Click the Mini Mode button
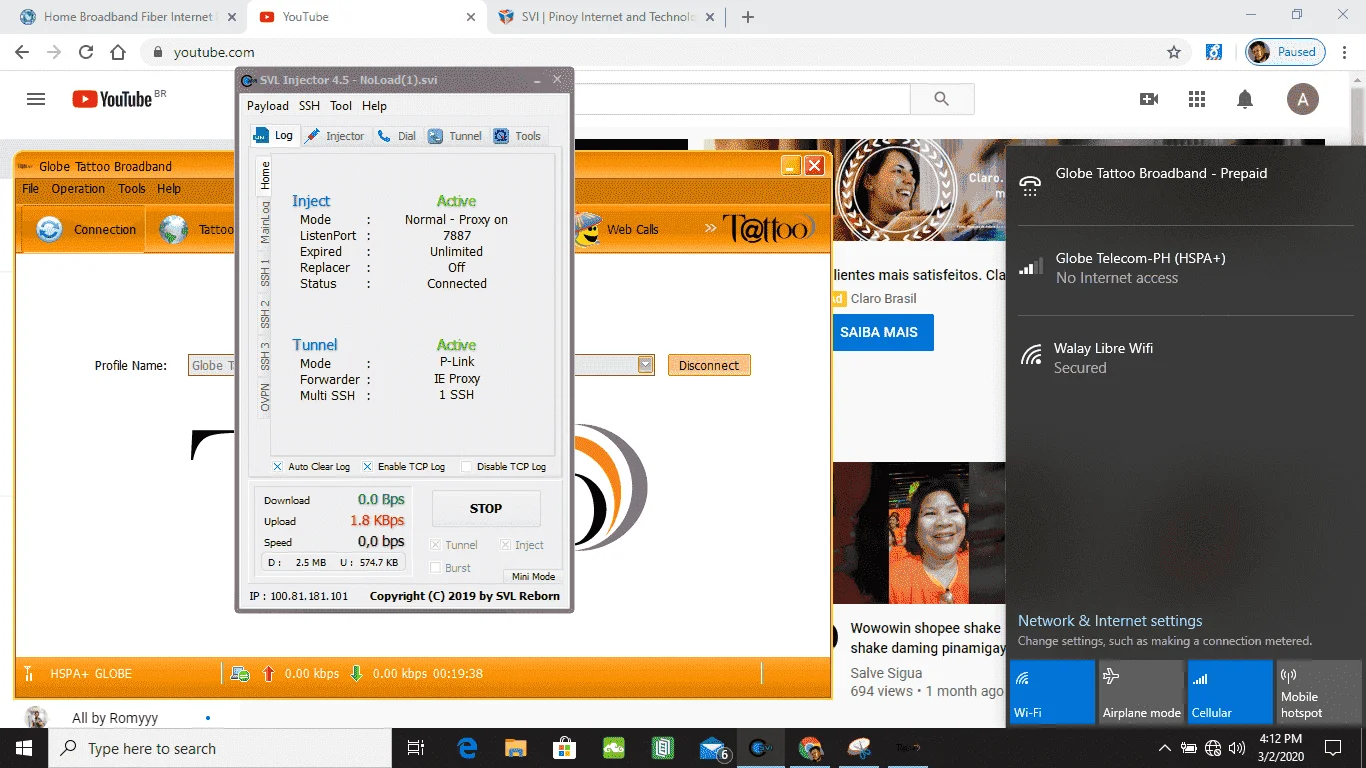Image resolution: width=1366 pixels, height=768 pixels. coord(533,576)
